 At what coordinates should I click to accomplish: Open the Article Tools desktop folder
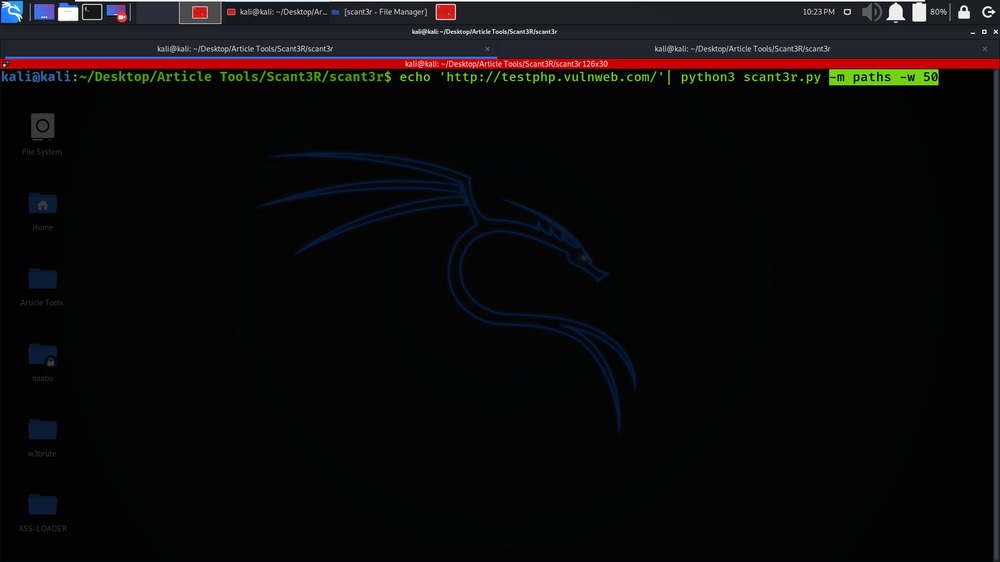[x=42, y=287]
